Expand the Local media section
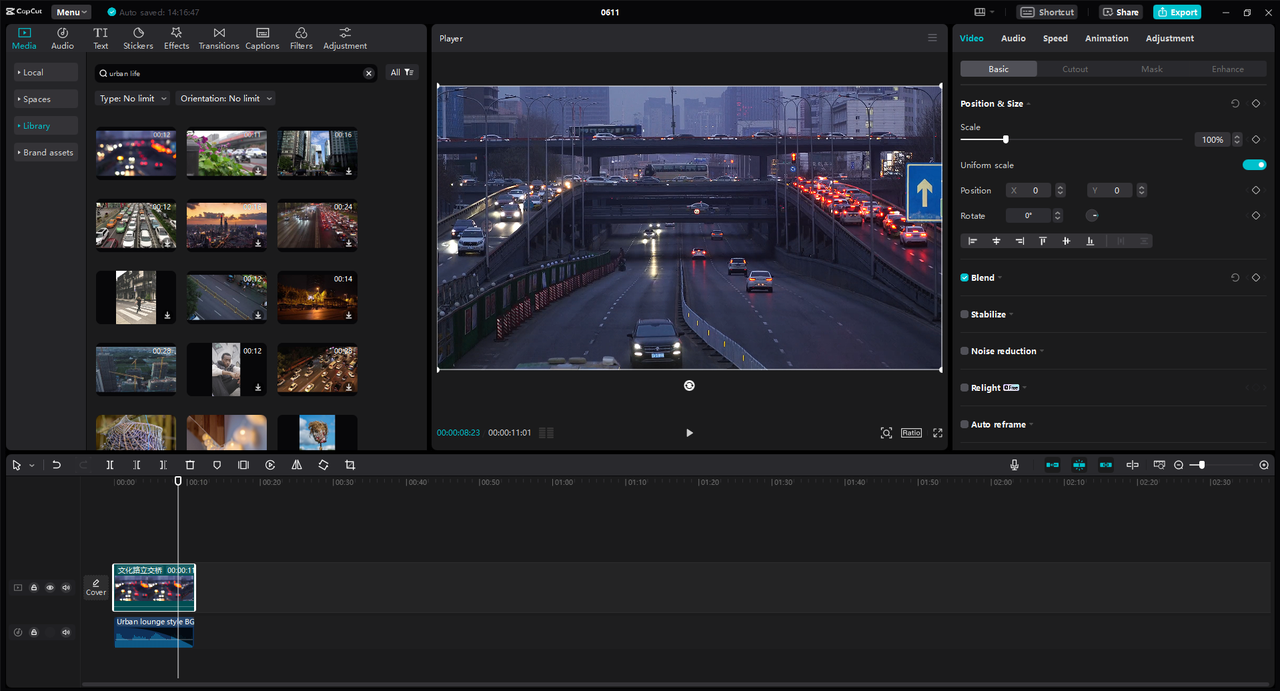The width and height of the screenshot is (1280, 691). tap(46, 72)
